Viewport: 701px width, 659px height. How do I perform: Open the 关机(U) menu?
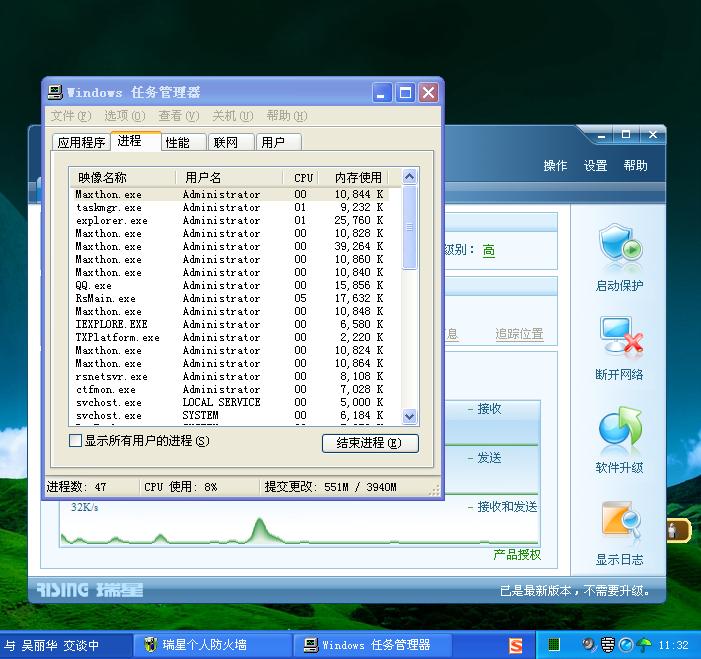[x=232, y=116]
